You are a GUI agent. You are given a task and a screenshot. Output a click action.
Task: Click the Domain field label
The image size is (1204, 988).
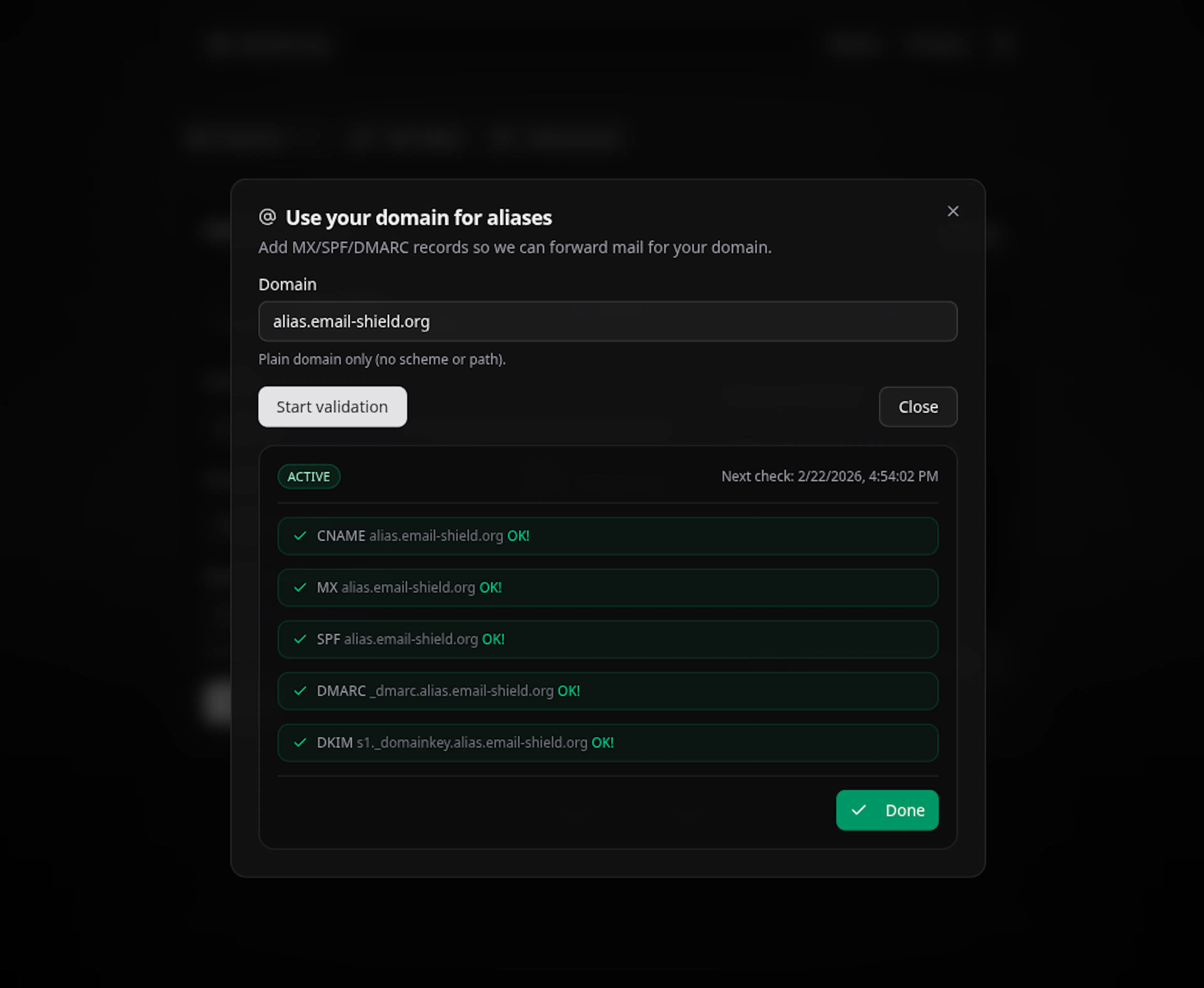pyautogui.click(x=288, y=284)
